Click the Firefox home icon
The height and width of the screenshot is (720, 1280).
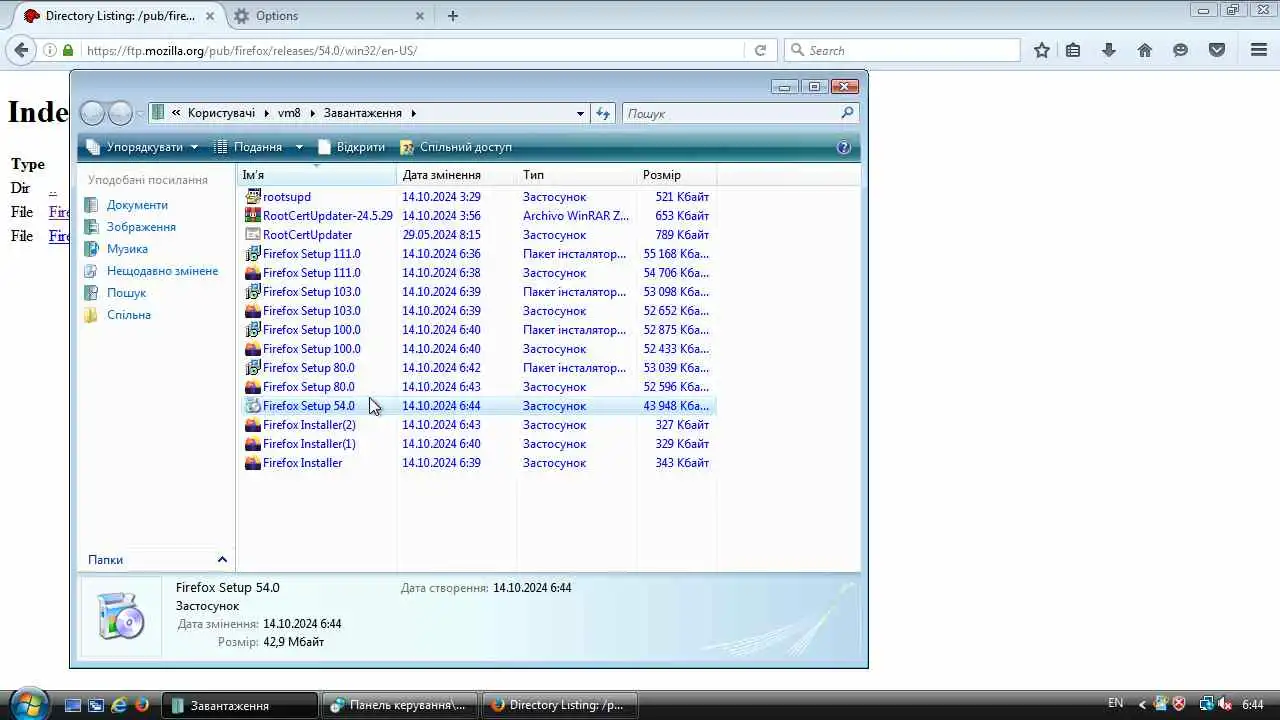1145,50
